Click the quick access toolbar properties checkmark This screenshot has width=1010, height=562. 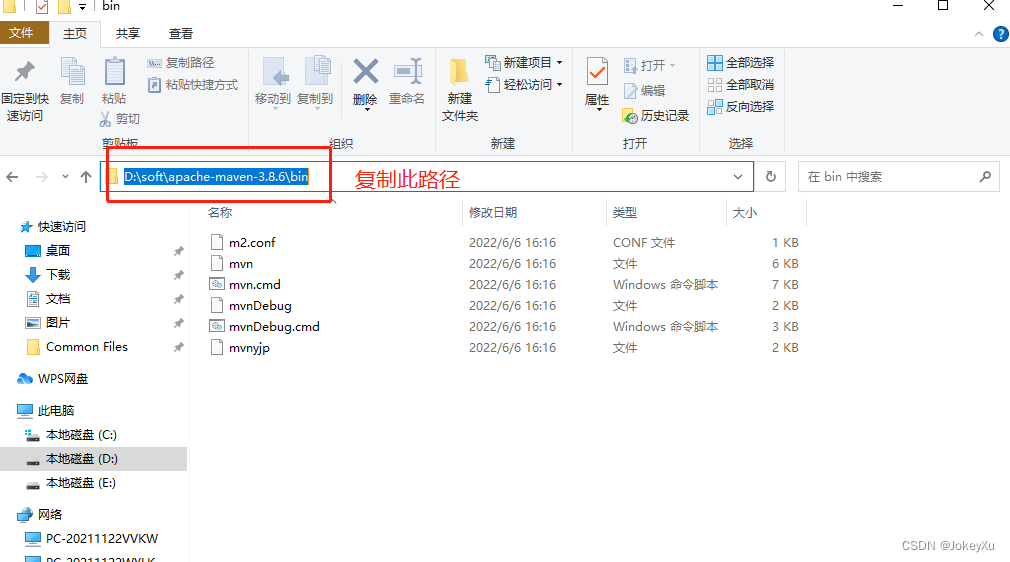click(x=42, y=6)
